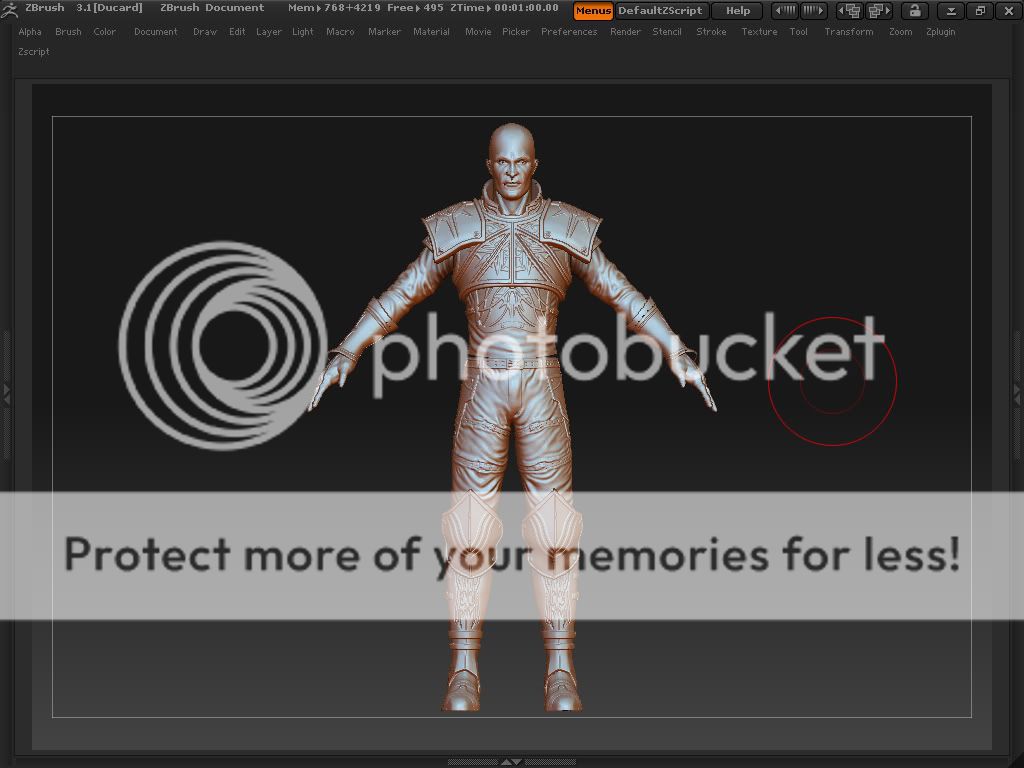Click the DefaultZScript button
1024x768 pixels.
(x=660, y=11)
